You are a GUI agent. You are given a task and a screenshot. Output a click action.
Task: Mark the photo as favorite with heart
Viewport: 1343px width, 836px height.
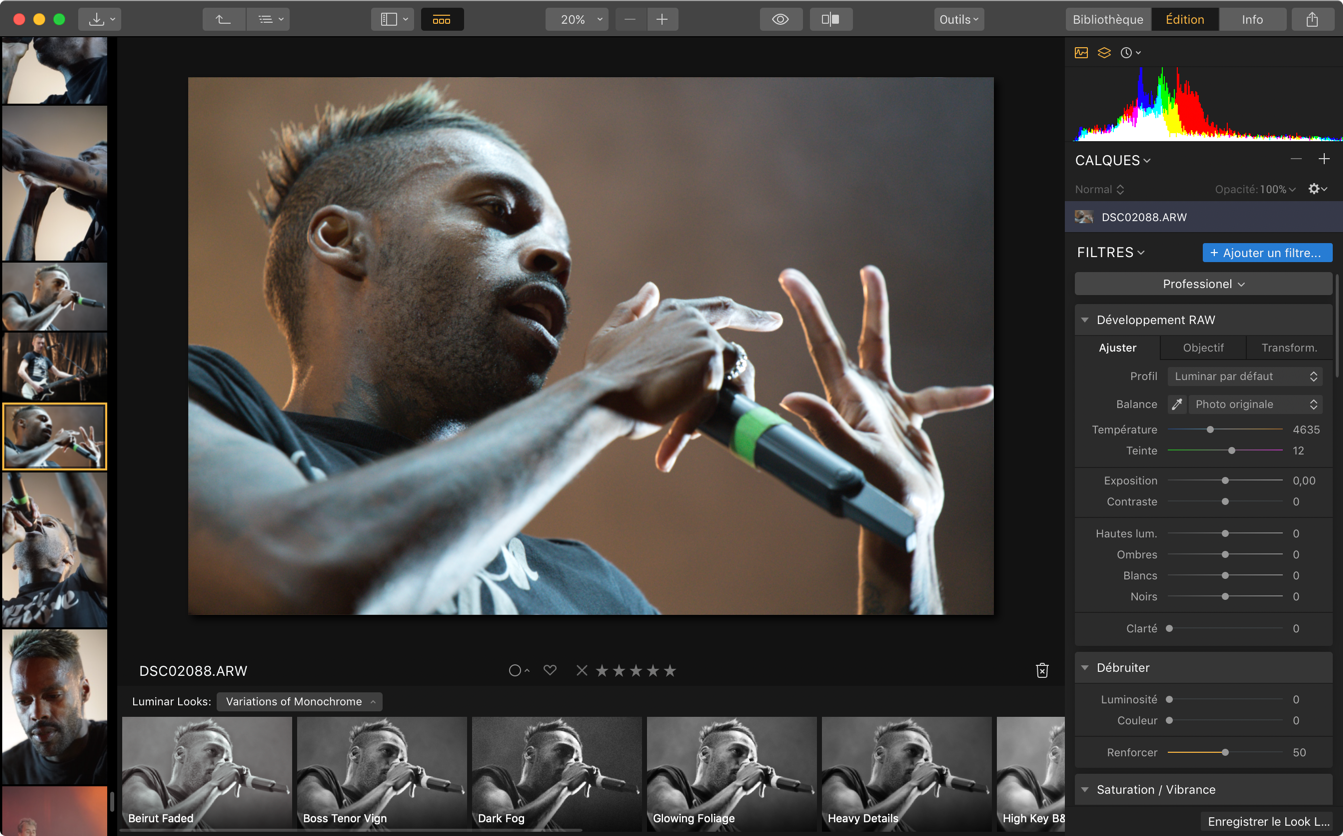pyautogui.click(x=550, y=671)
